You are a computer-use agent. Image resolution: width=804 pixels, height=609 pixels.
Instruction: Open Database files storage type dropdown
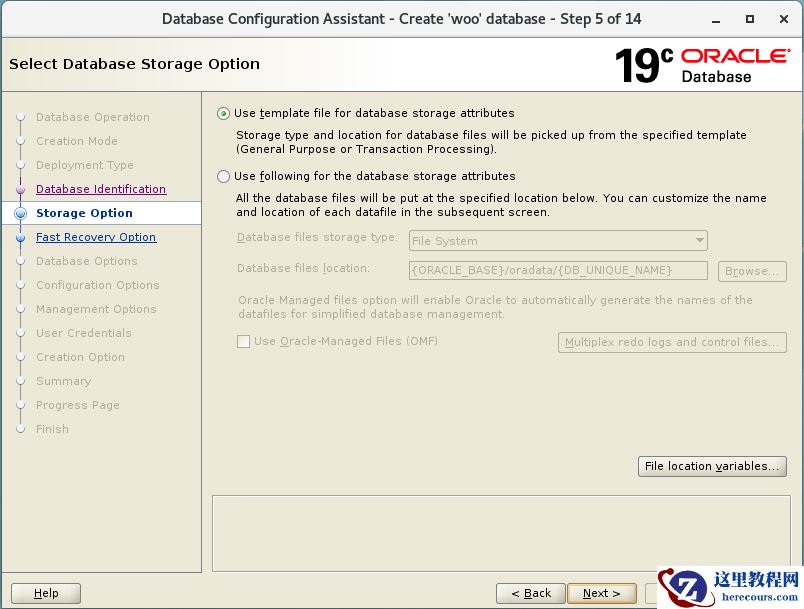(x=558, y=241)
